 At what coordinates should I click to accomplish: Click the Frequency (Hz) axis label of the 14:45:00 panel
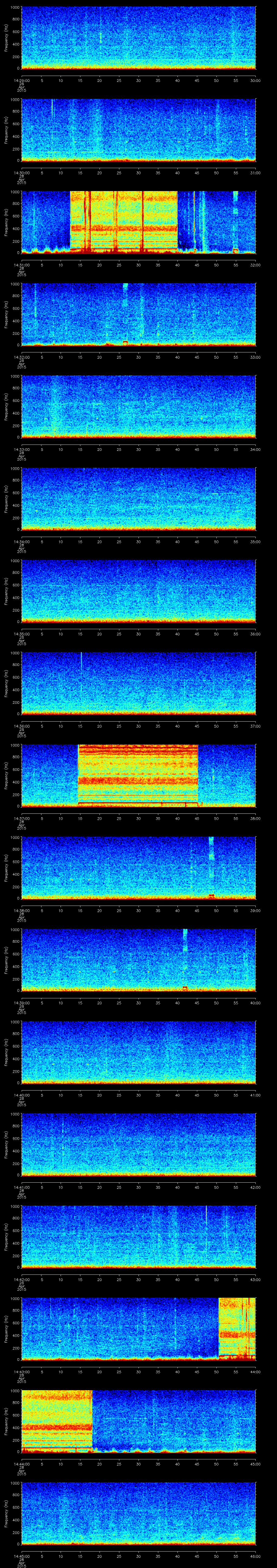[x=6, y=1514]
